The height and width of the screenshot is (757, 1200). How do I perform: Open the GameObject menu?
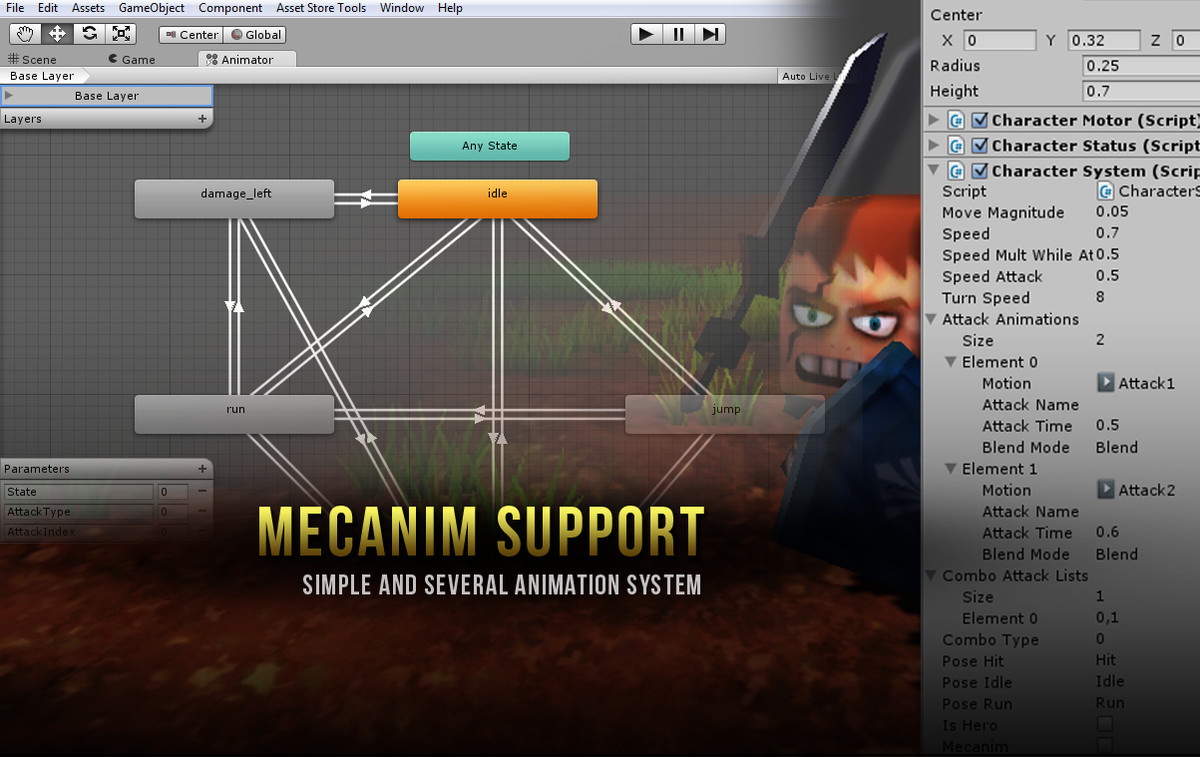152,8
